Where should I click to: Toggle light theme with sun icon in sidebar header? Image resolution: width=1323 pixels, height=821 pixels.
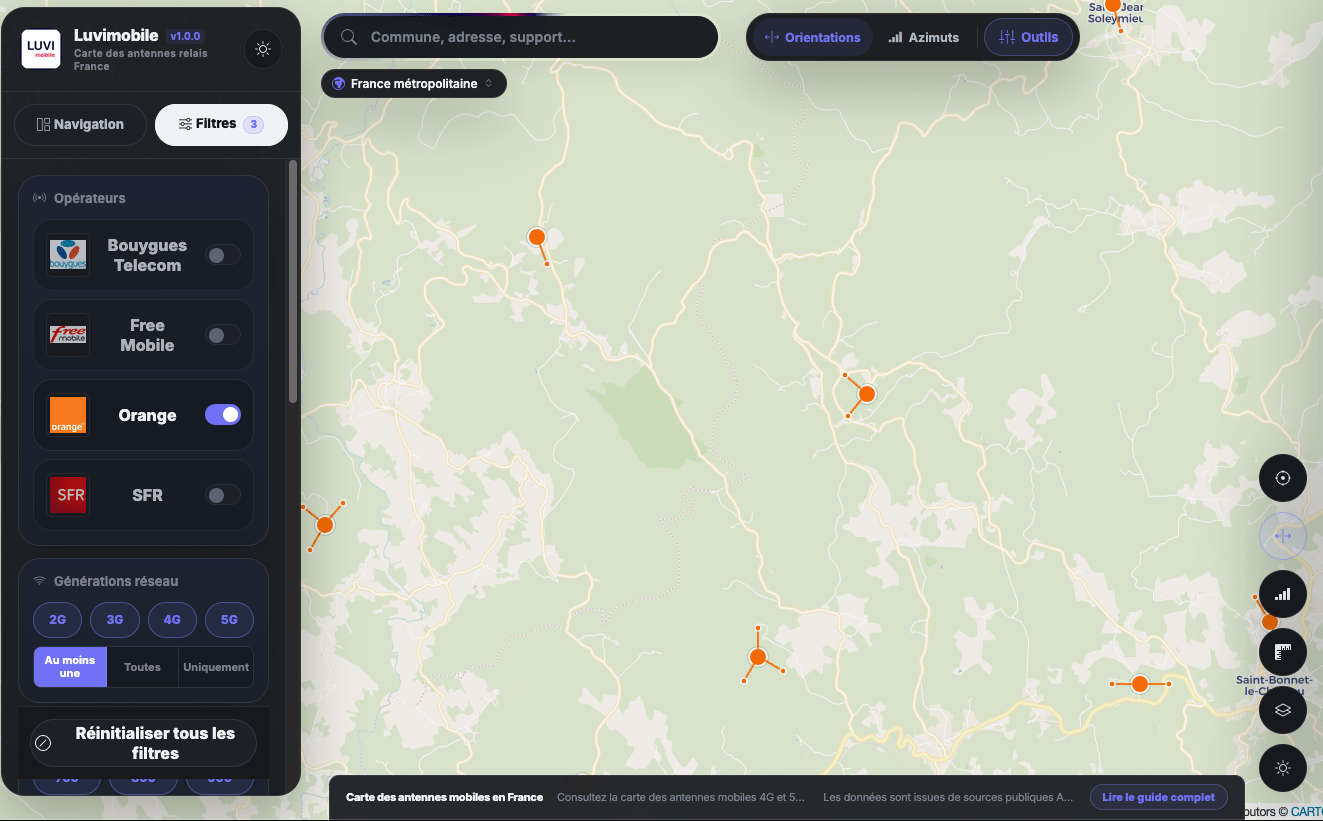point(263,49)
